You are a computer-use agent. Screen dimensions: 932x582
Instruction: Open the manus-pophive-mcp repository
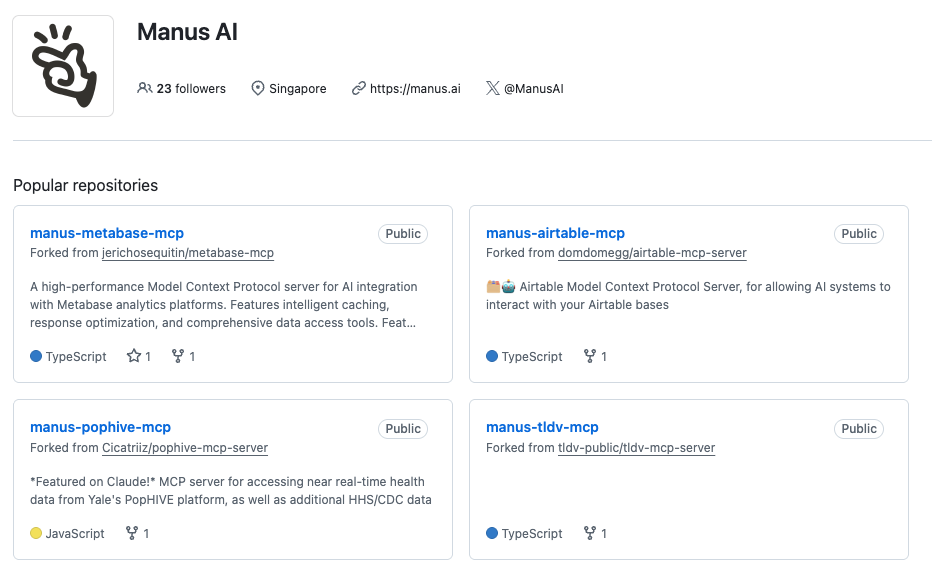pos(100,428)
